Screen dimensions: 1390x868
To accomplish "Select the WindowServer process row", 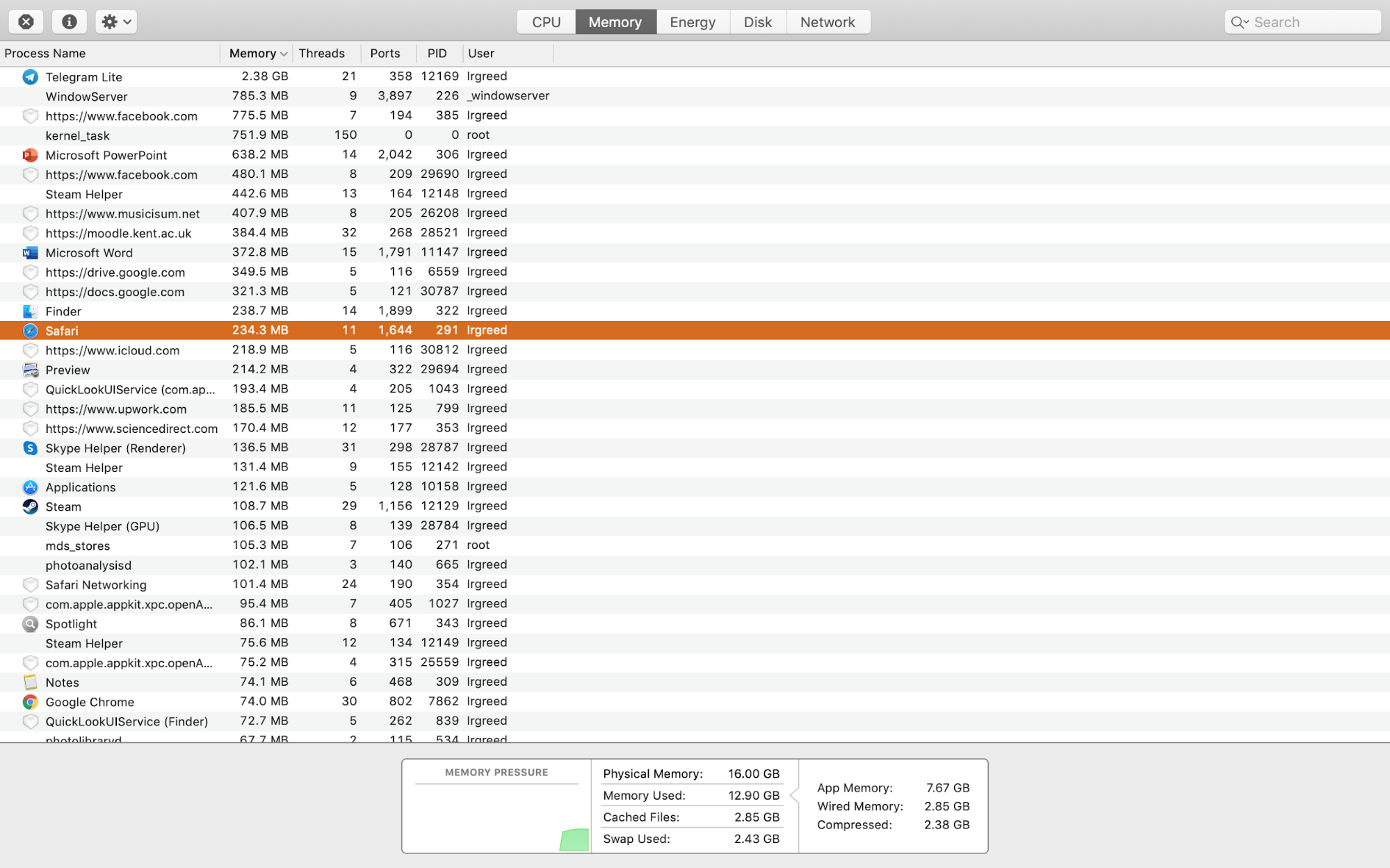I will point(695,96).
